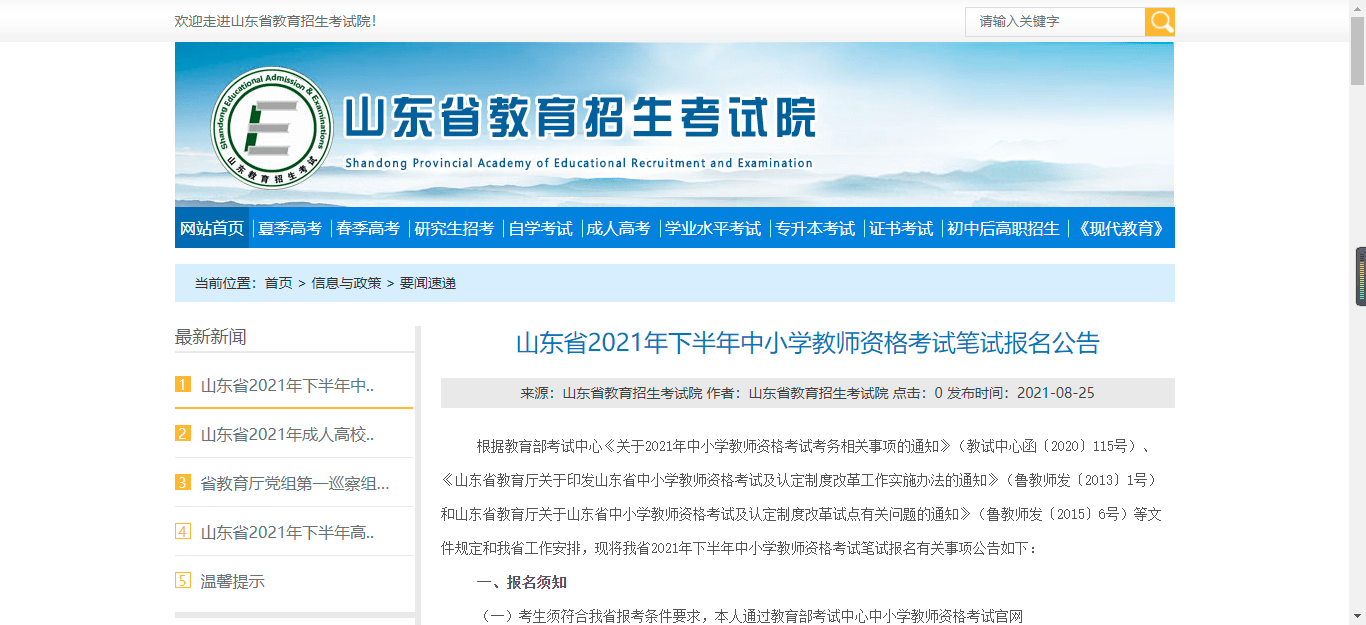Viewport: 1366px width, 625px height.
Task: Click the orange search magnifier icon
Action: [1160, 22]
